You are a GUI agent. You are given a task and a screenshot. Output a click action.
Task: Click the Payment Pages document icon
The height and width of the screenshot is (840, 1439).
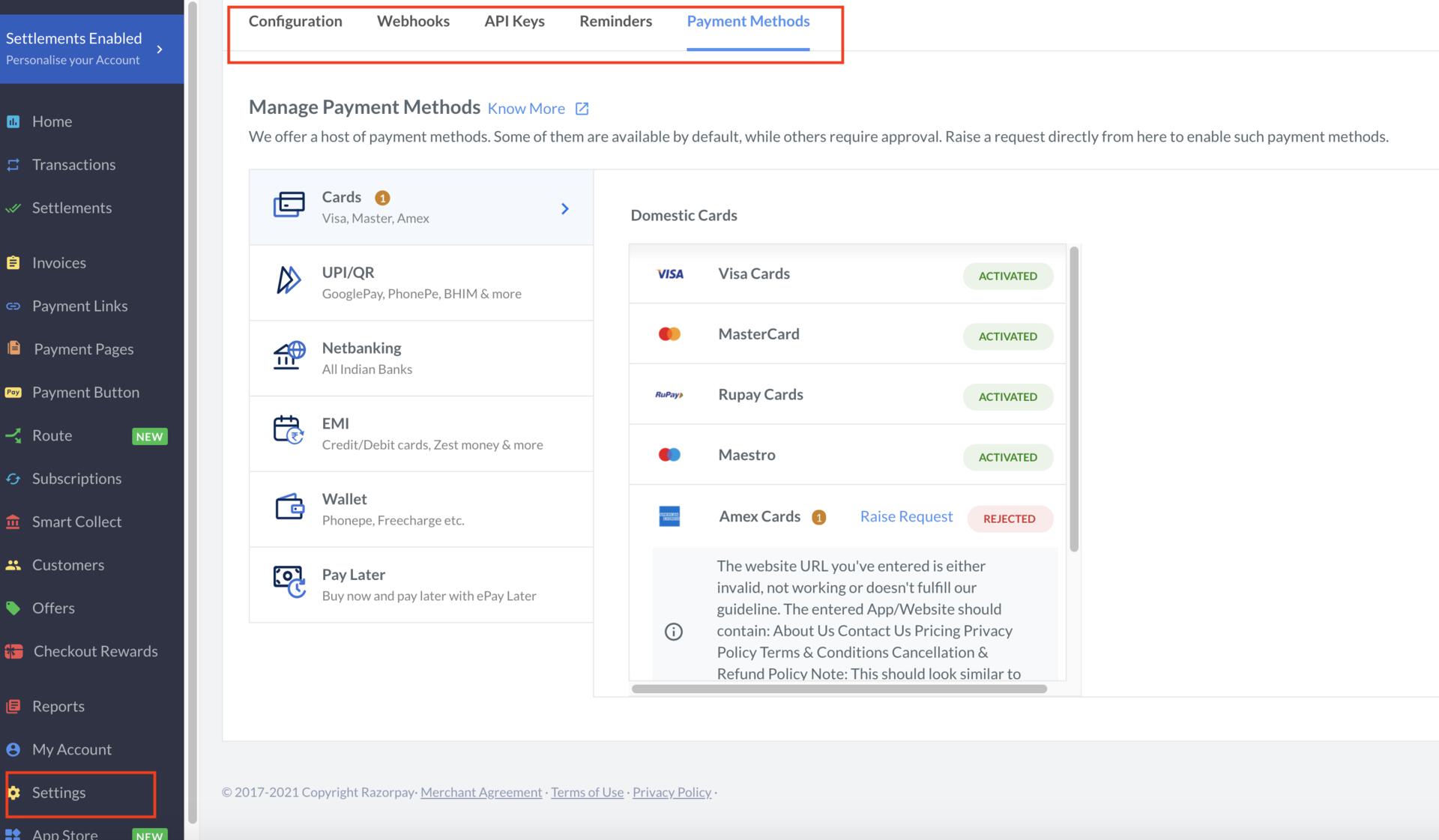(x=13, y=348)
